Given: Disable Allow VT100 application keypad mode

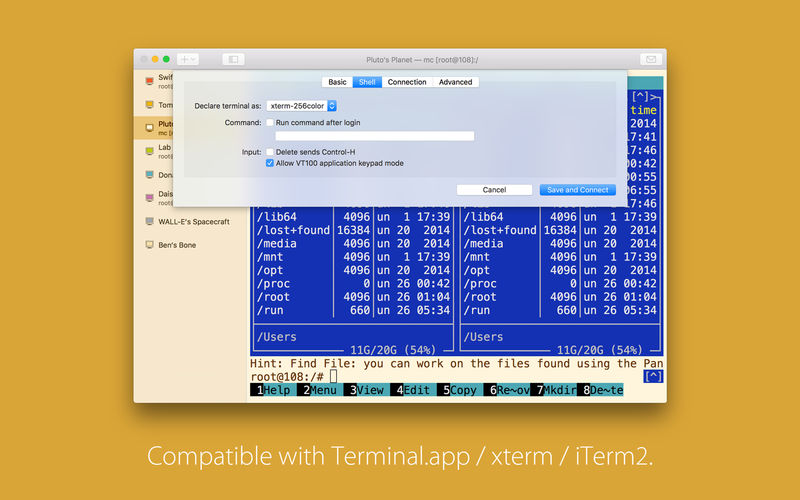Looking at the screenshot, I should click(270, 163).
